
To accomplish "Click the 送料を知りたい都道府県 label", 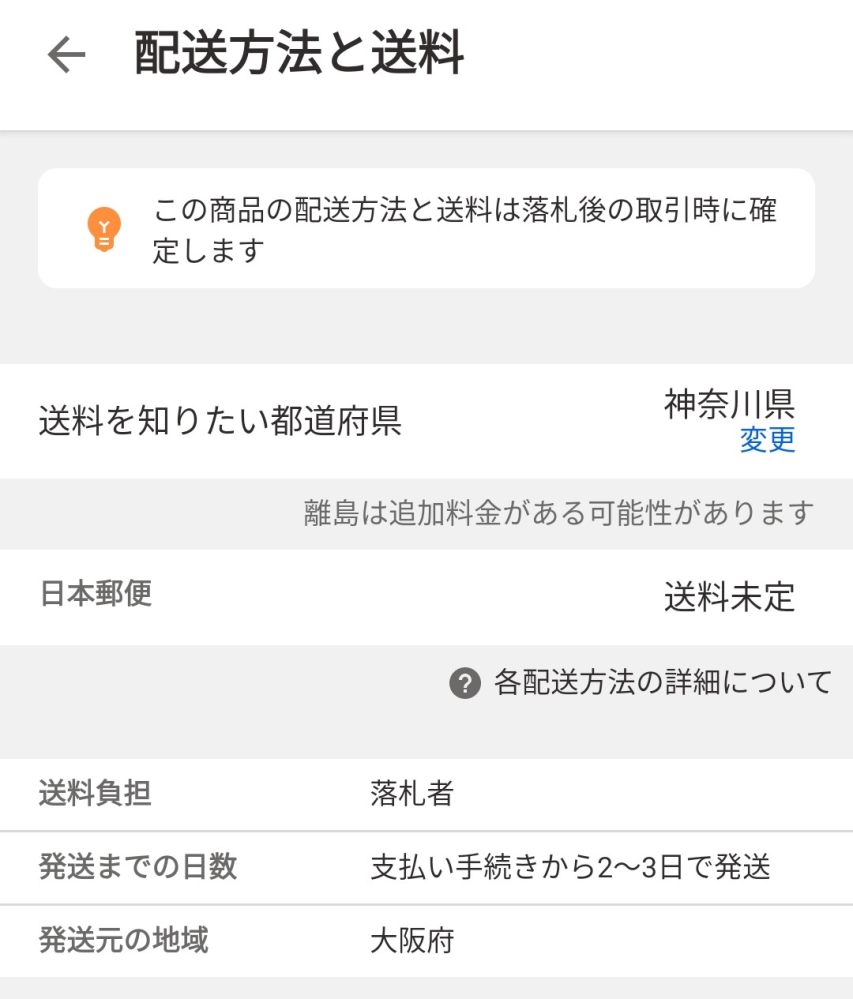I will pos(220,422).
